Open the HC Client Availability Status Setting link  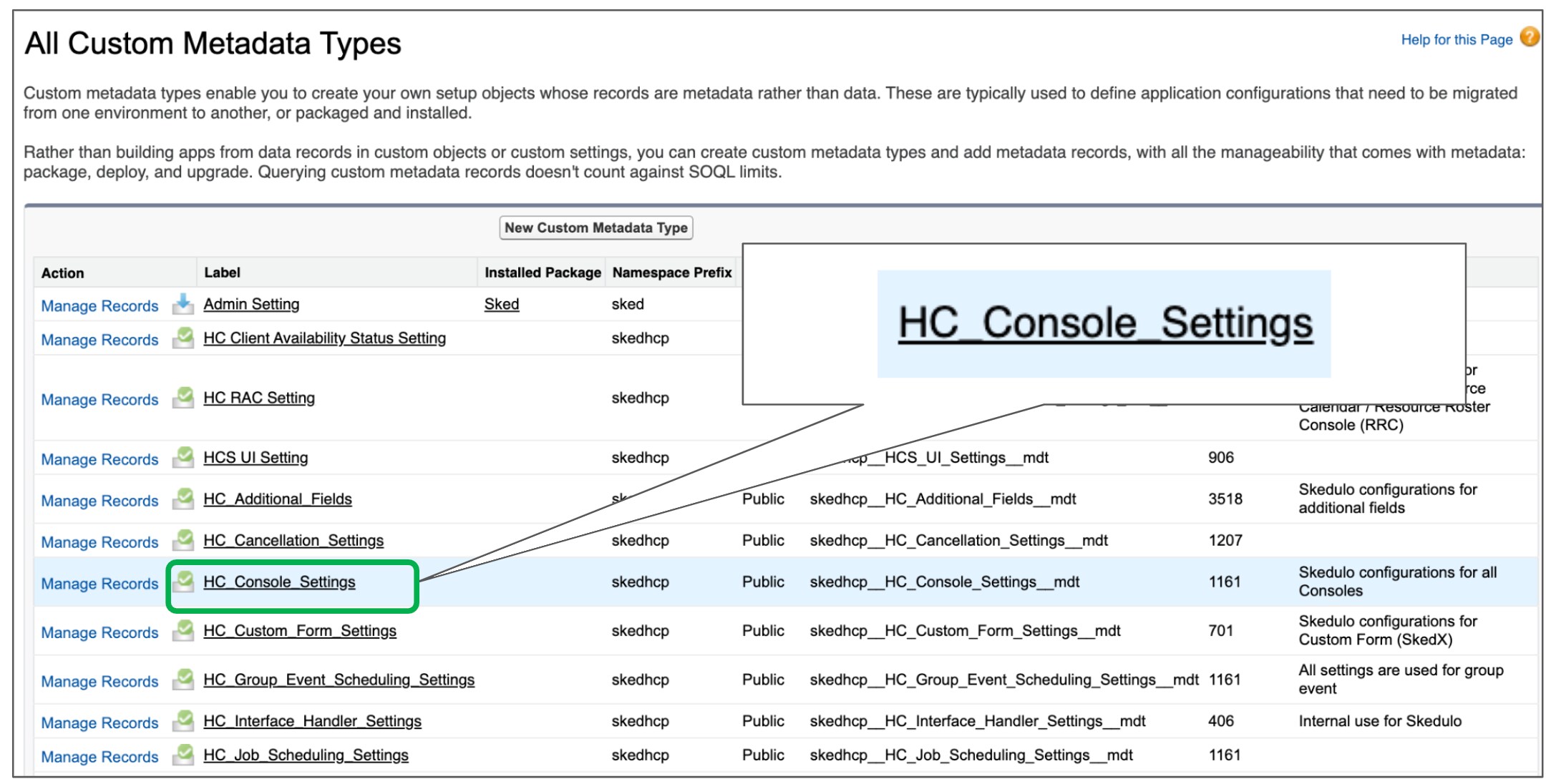click(324, 338)
